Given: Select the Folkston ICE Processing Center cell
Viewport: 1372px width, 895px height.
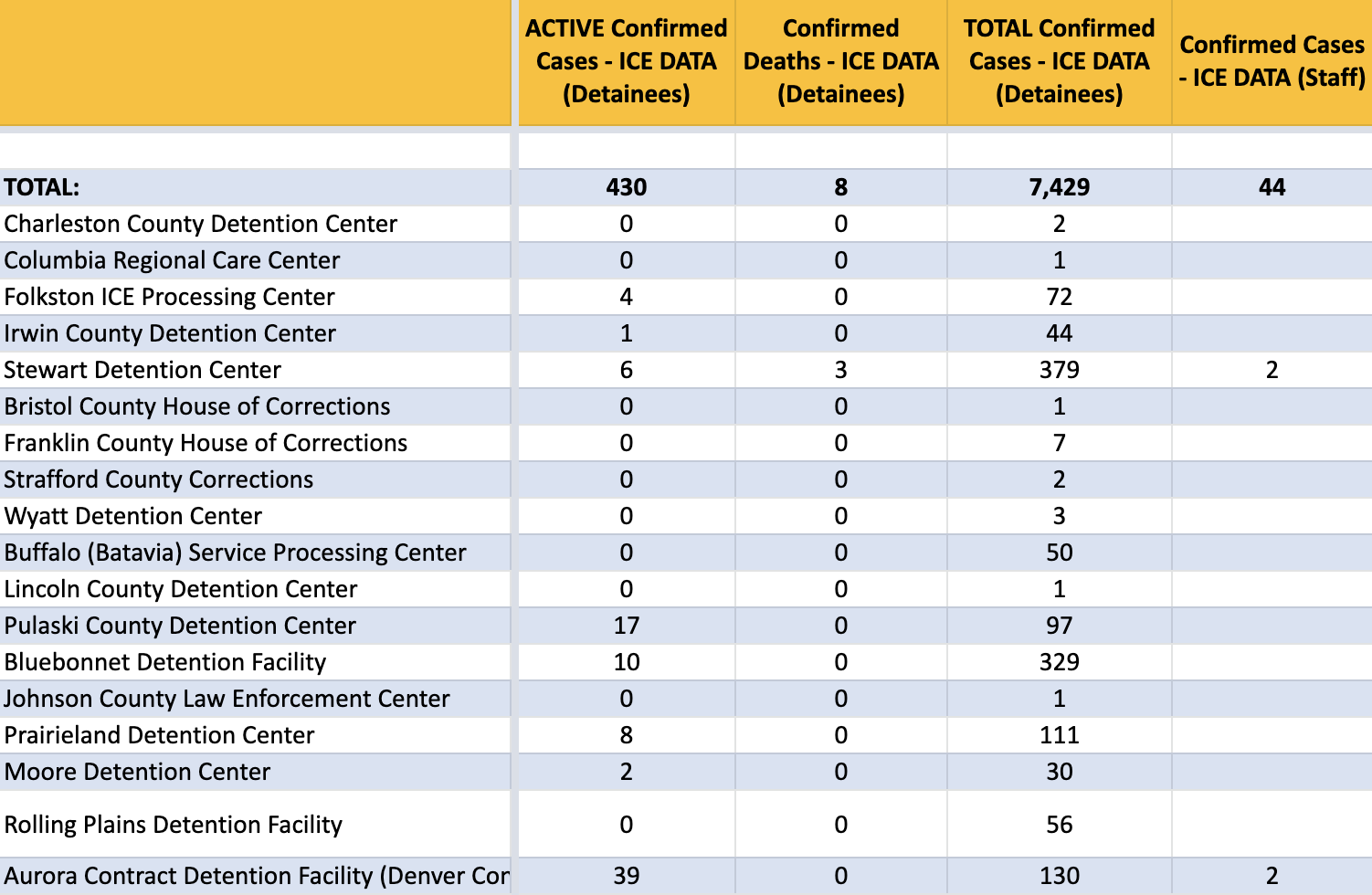Looking at the screenshot, I should (170, 297).
